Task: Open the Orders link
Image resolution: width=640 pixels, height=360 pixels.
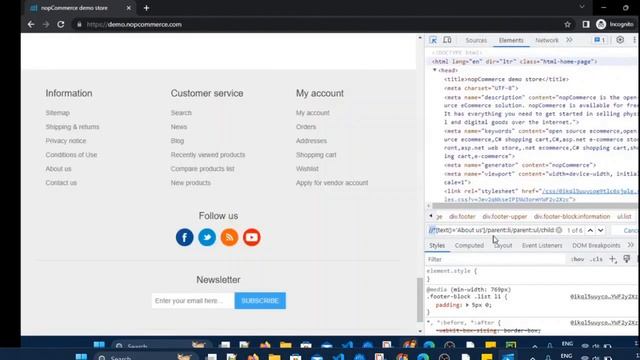Action: pyautogui.click(x=306, y=127)
